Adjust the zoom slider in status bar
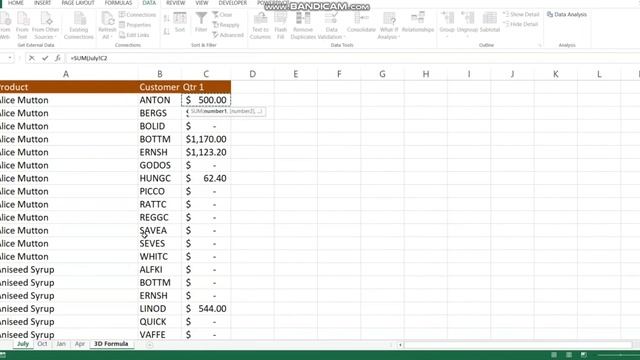Screen dimensions: 640x360 pos(620,355)
